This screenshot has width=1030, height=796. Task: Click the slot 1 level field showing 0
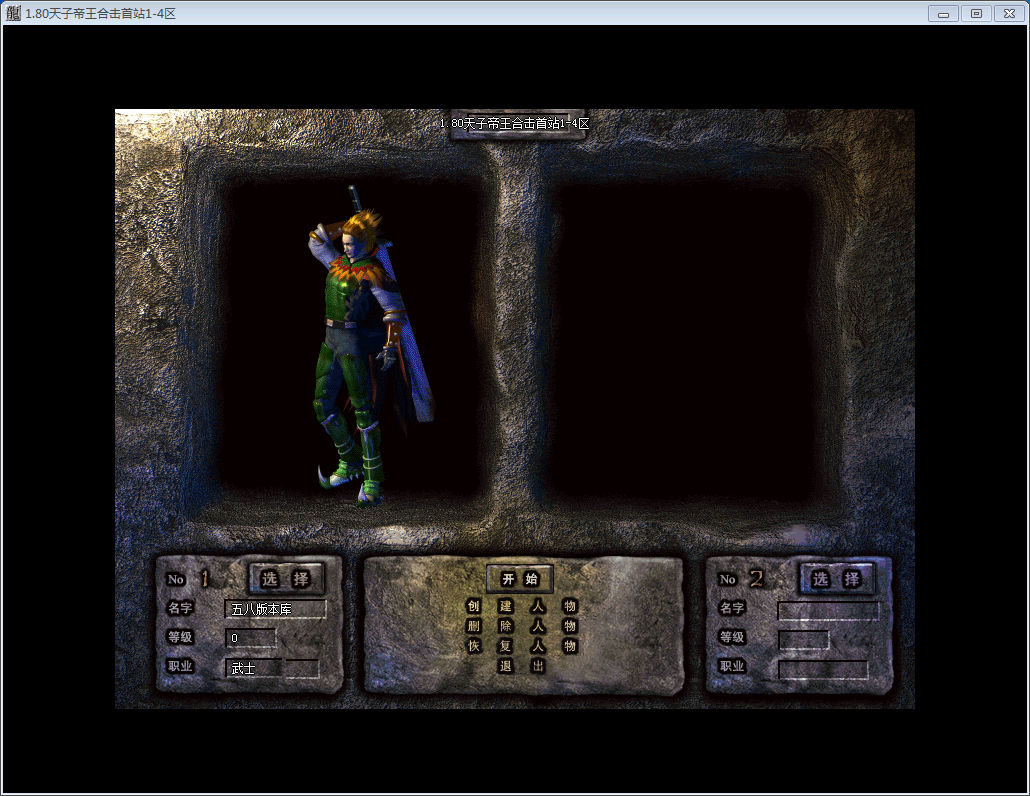click(251, 638)
